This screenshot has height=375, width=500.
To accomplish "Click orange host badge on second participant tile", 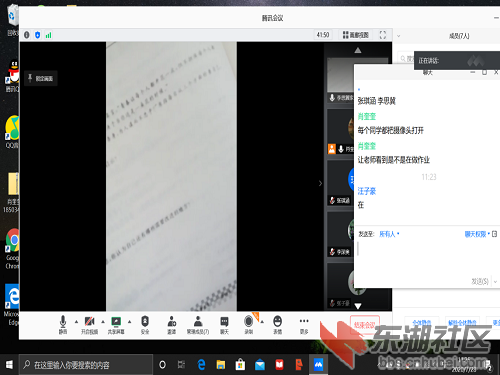I will click(x=332, y=149).
